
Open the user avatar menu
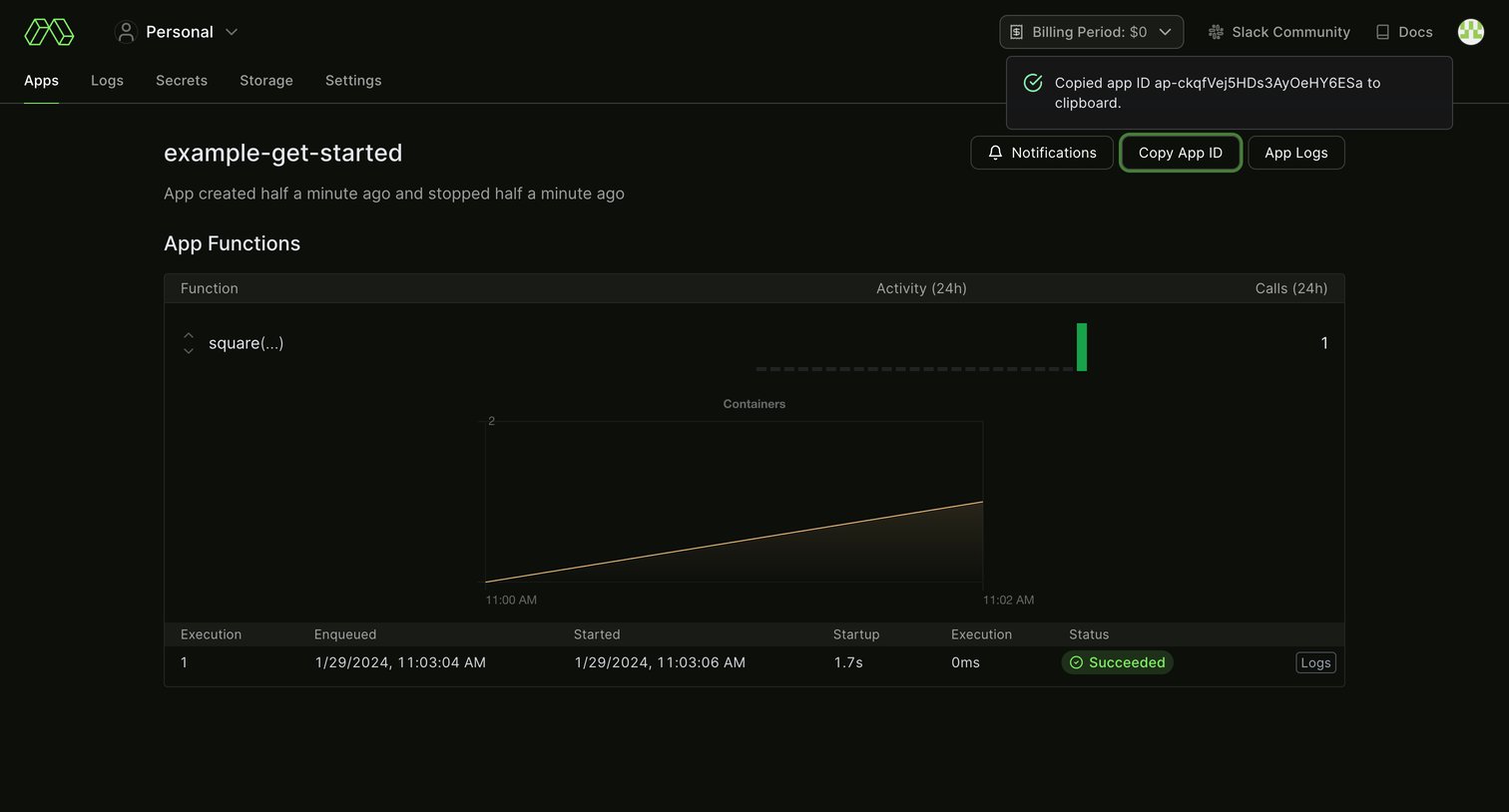point(1470,32)
